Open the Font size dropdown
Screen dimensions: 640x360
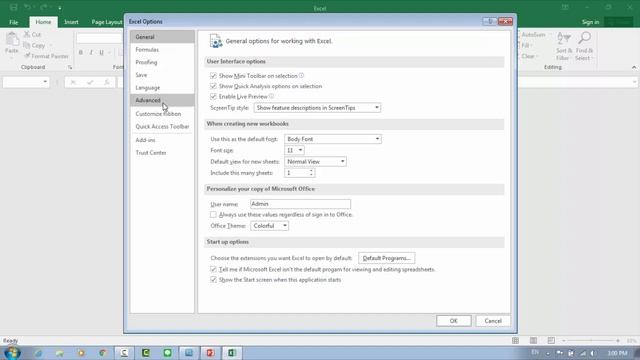pyautogui.click(x=294, y=150)
